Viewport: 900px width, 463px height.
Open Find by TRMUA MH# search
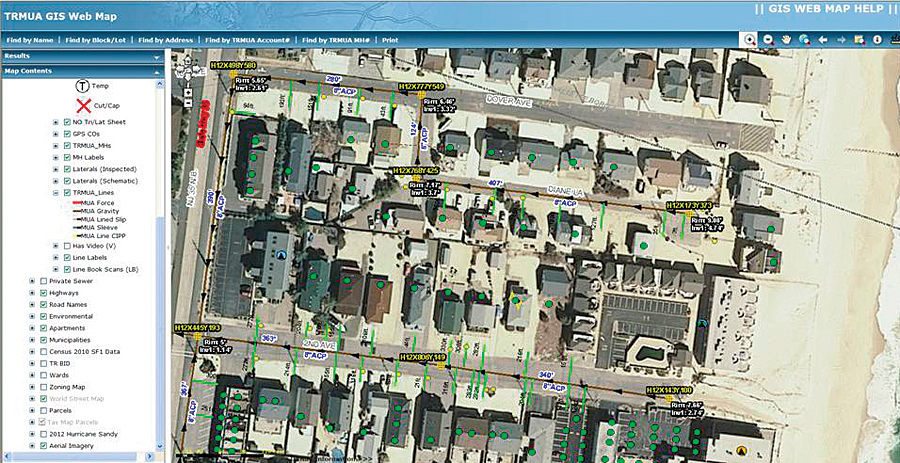336,40
